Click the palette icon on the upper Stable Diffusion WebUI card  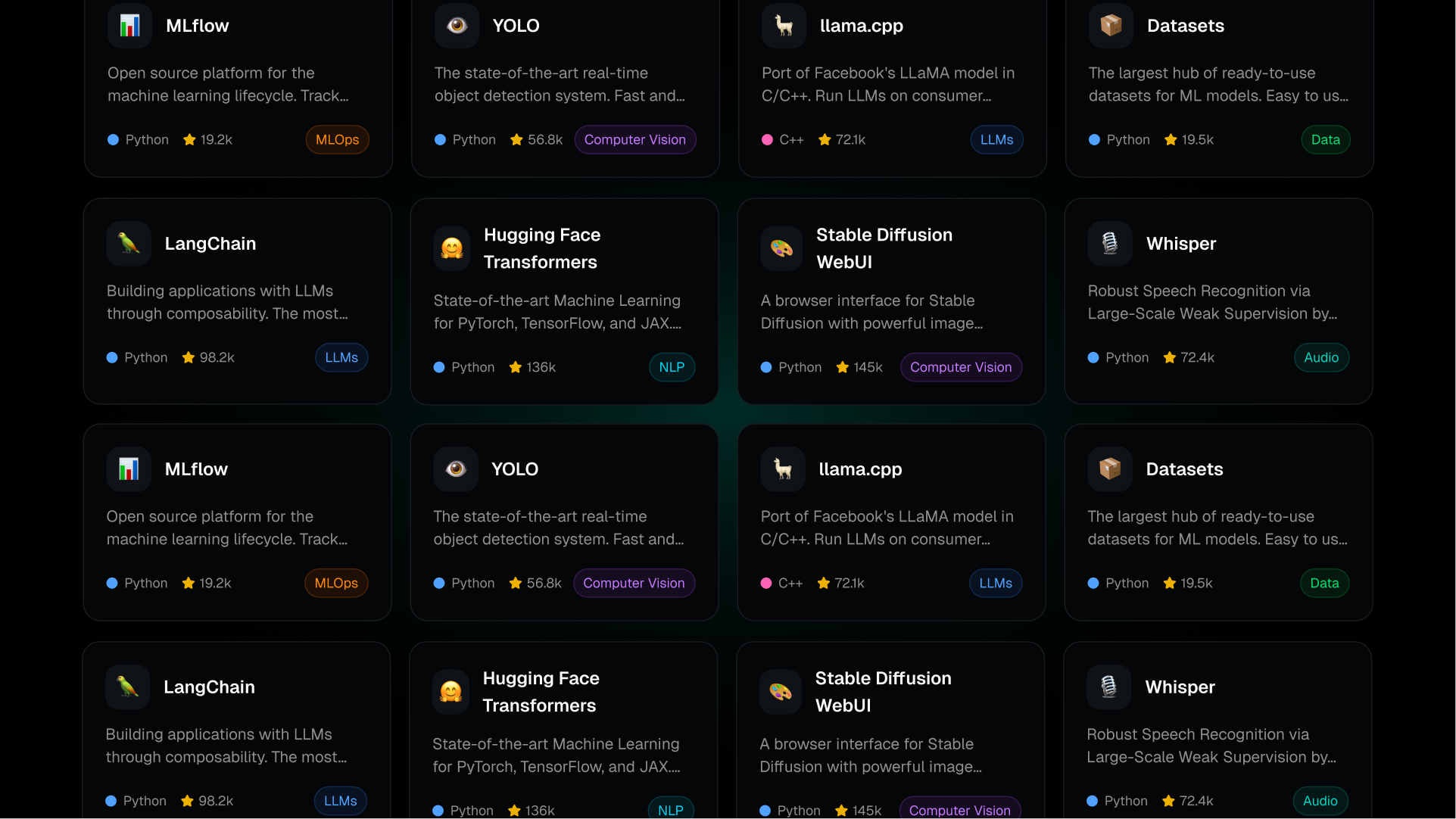click(x=781, y=248)
